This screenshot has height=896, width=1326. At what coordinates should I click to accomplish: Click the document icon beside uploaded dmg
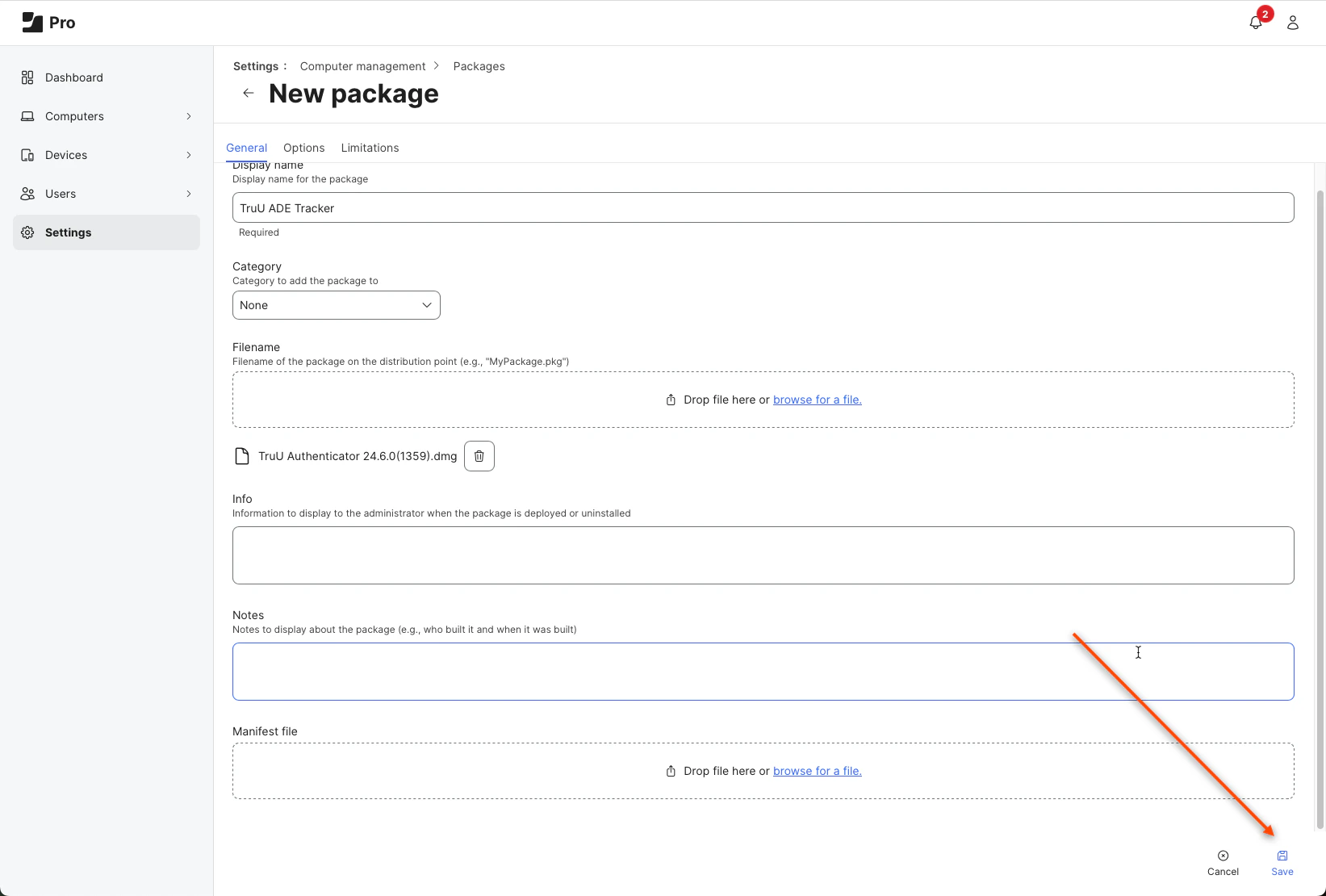(x=241, y=456)
